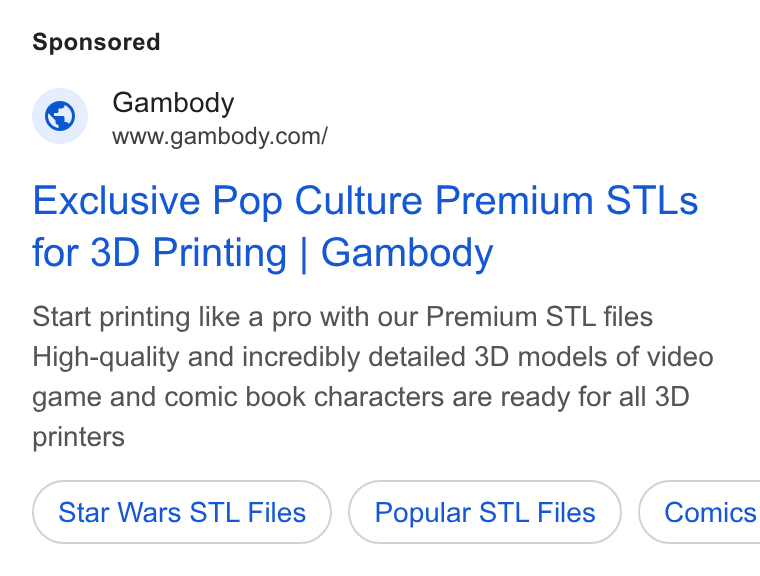Screen dimensions: 760x576
Task: Click the 'Start printing like a pro' description line
Action: click(342, 317)
